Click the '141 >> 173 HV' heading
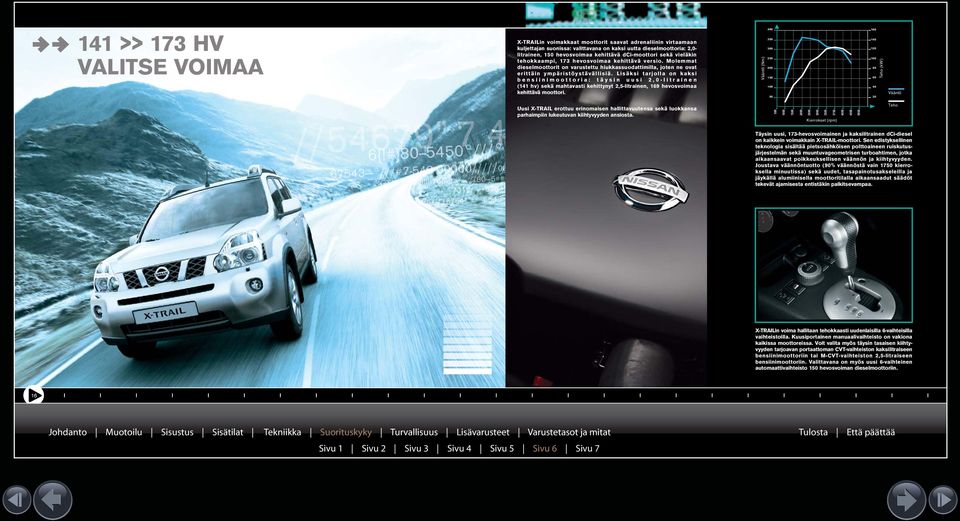 (x=151, y=44)
